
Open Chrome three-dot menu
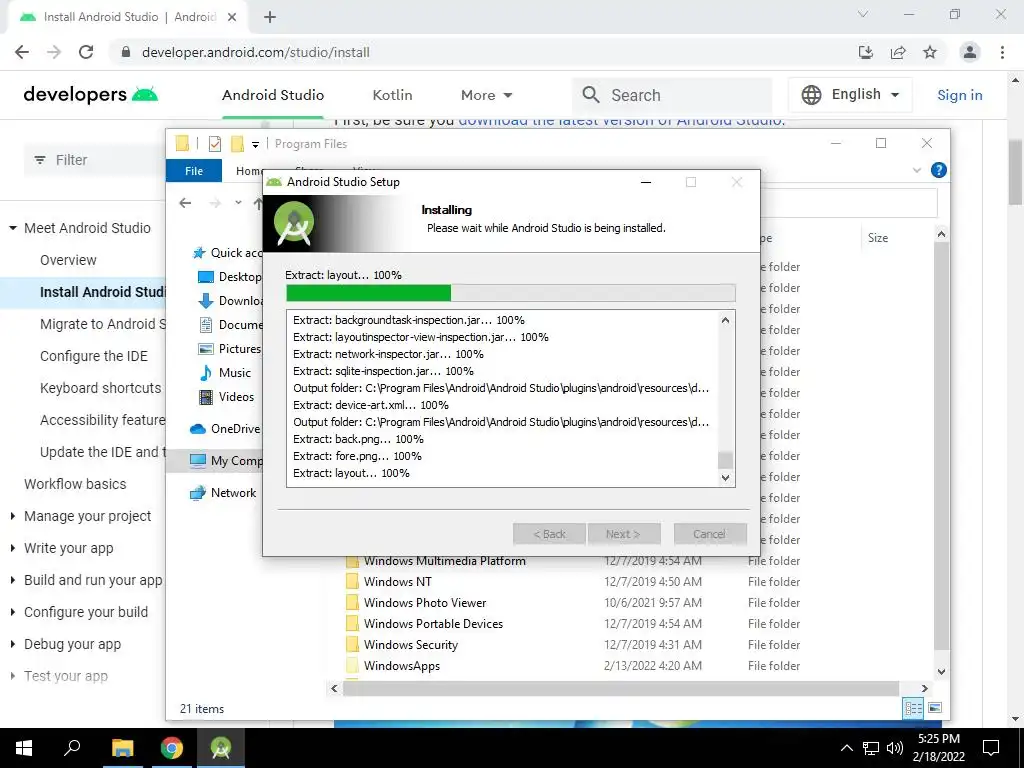coord(1002,52)
